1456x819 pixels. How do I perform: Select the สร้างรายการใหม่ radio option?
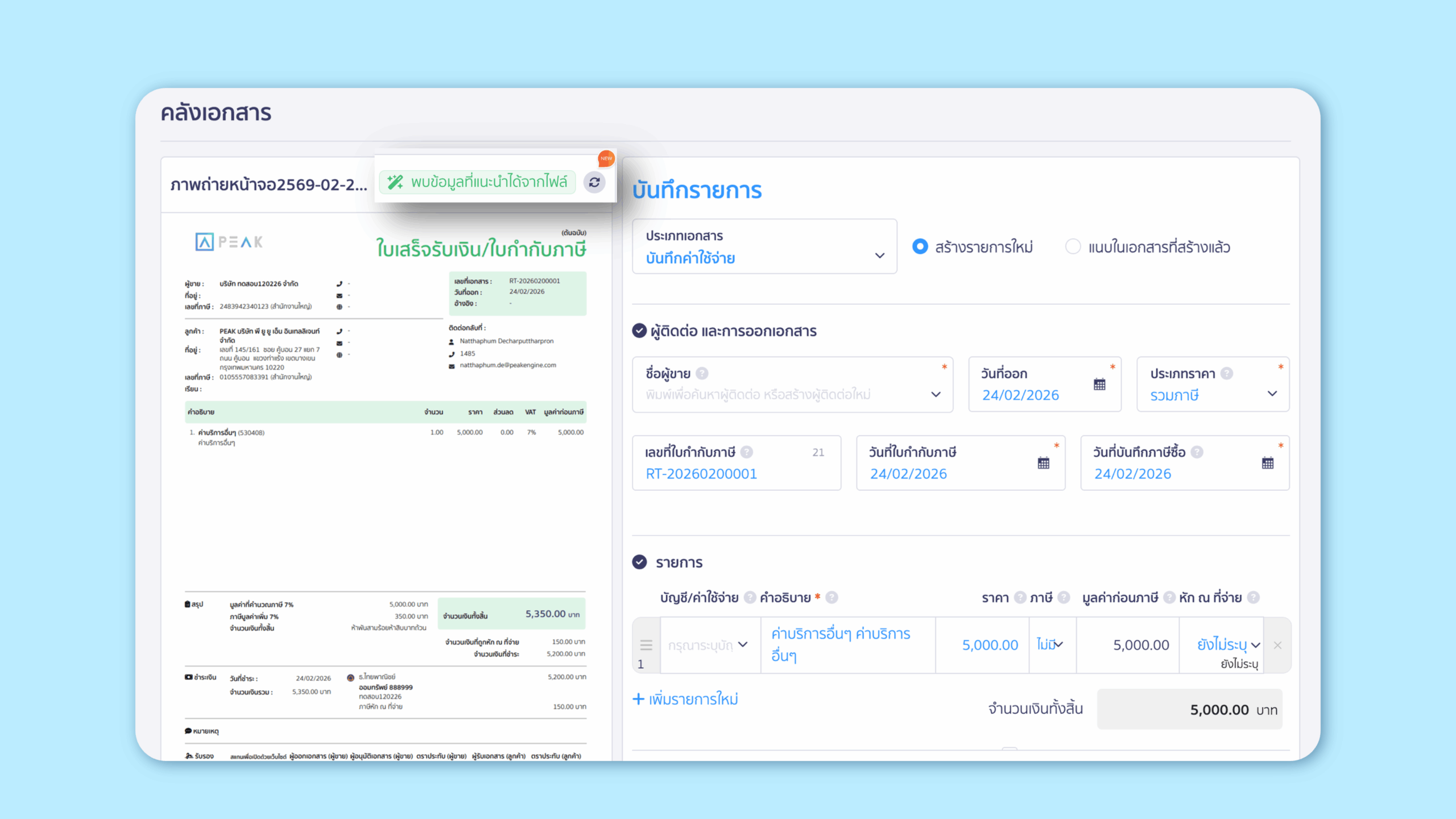pyautogui.click(x=920, y=247)
